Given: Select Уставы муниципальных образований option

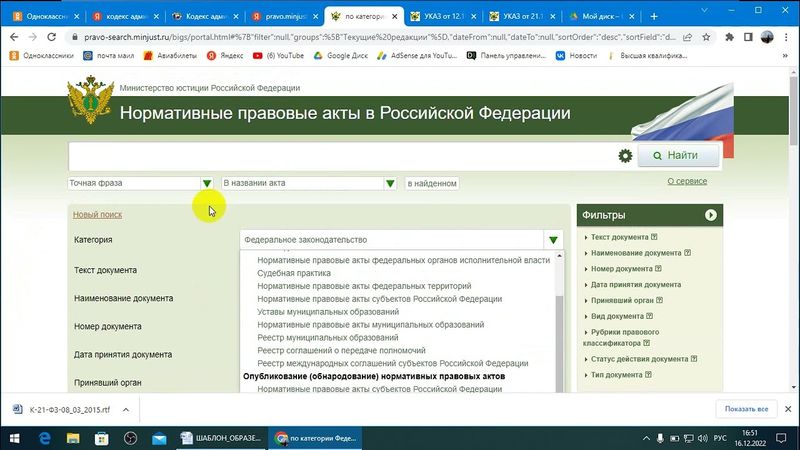Looking at the screenshot, I should coord(328,312).
